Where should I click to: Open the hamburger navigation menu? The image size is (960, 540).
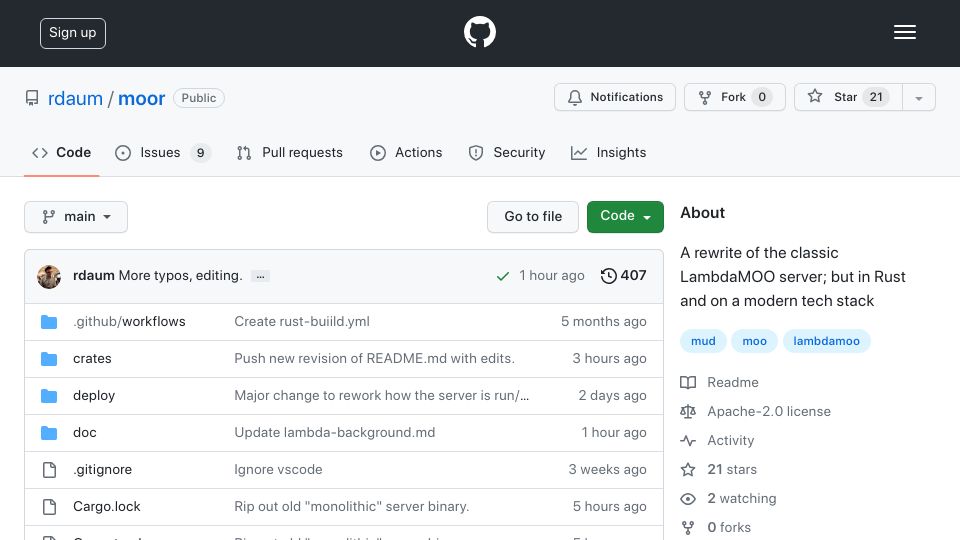(904, 32)
